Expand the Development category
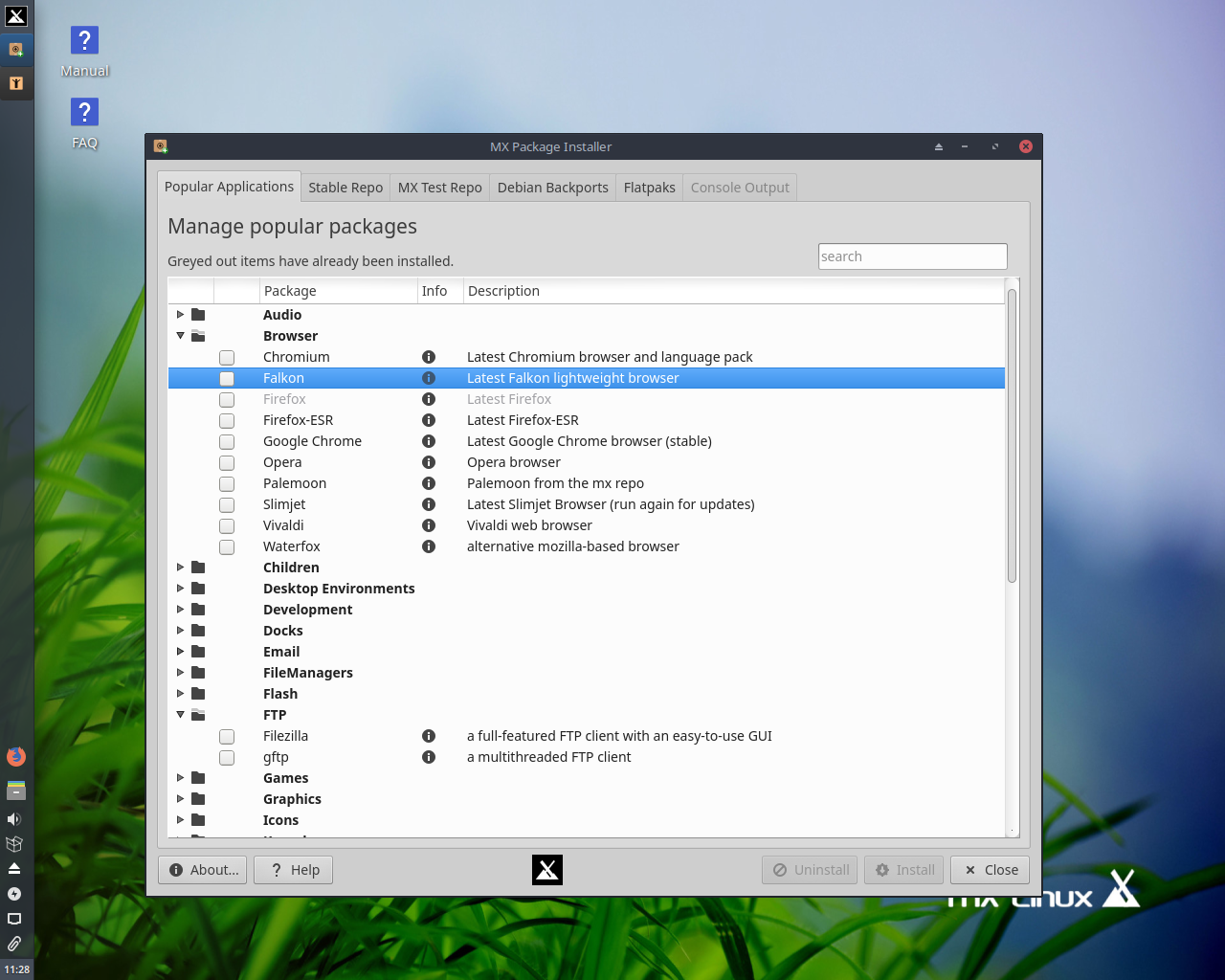The width and height of the screenshot is (1225, 980). [180, 610]
